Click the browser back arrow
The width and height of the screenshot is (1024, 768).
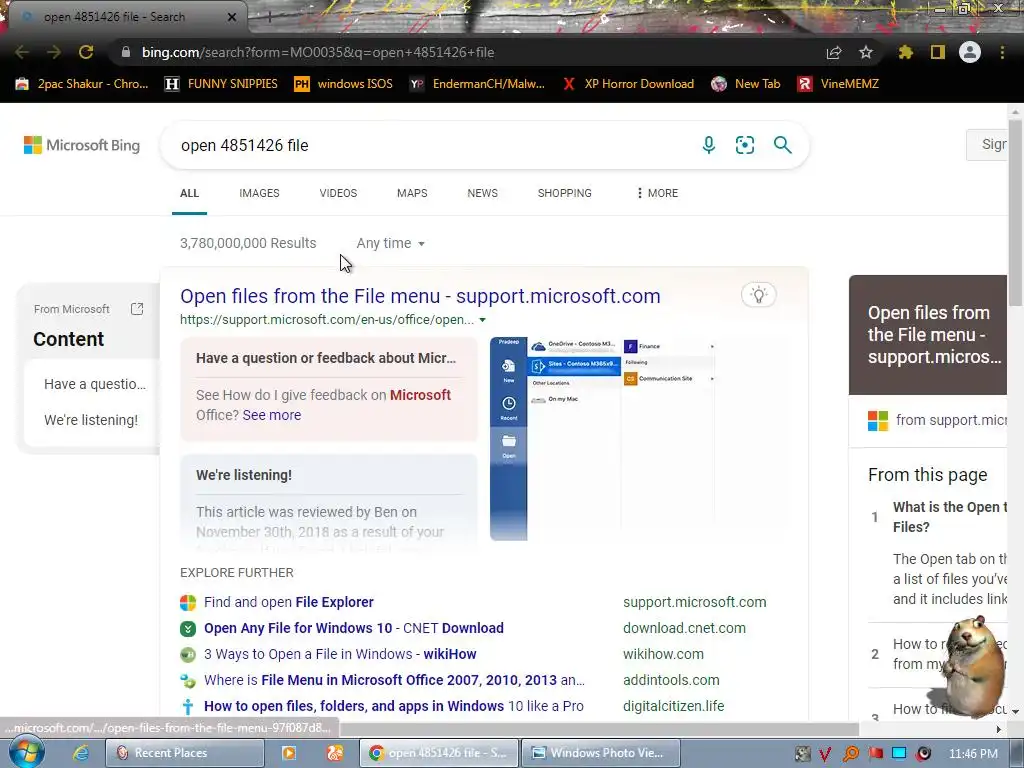pos(22,52)
